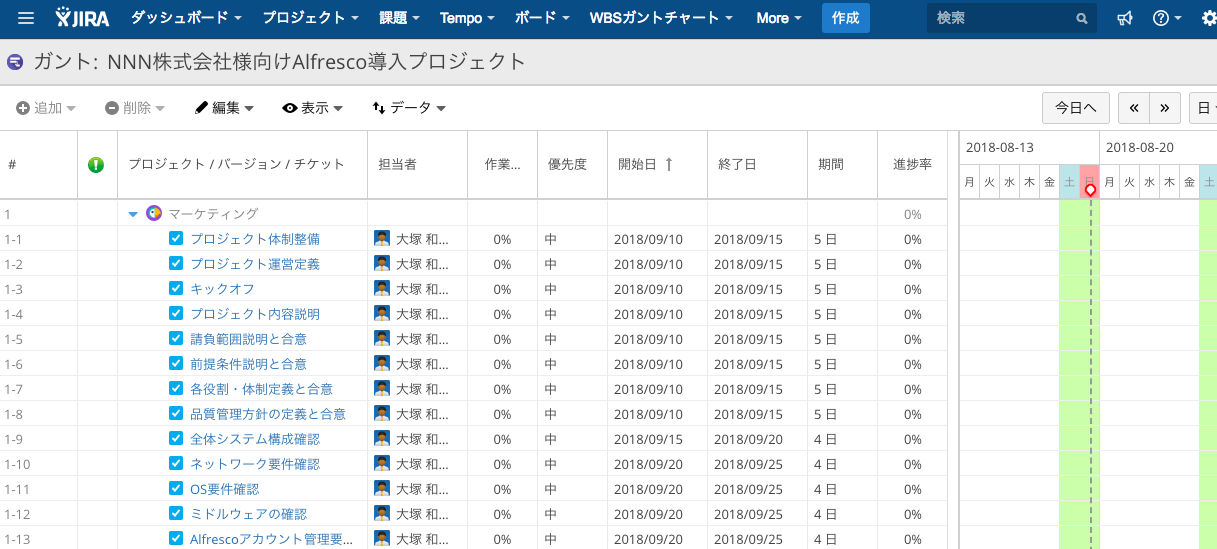The width and height of the screenshot is (1217, 549).
Task: Open the 全体システム構成確認 ticket link
Action: (x=255, y=439)
